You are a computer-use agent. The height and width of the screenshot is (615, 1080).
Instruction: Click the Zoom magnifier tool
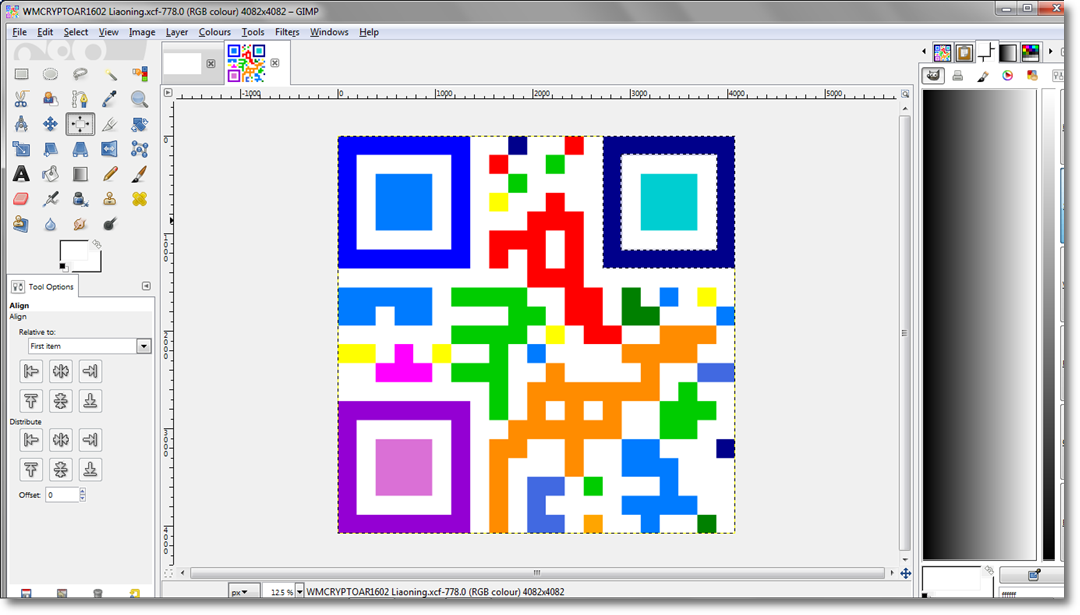pyautogui.click(x=139, y=99)
